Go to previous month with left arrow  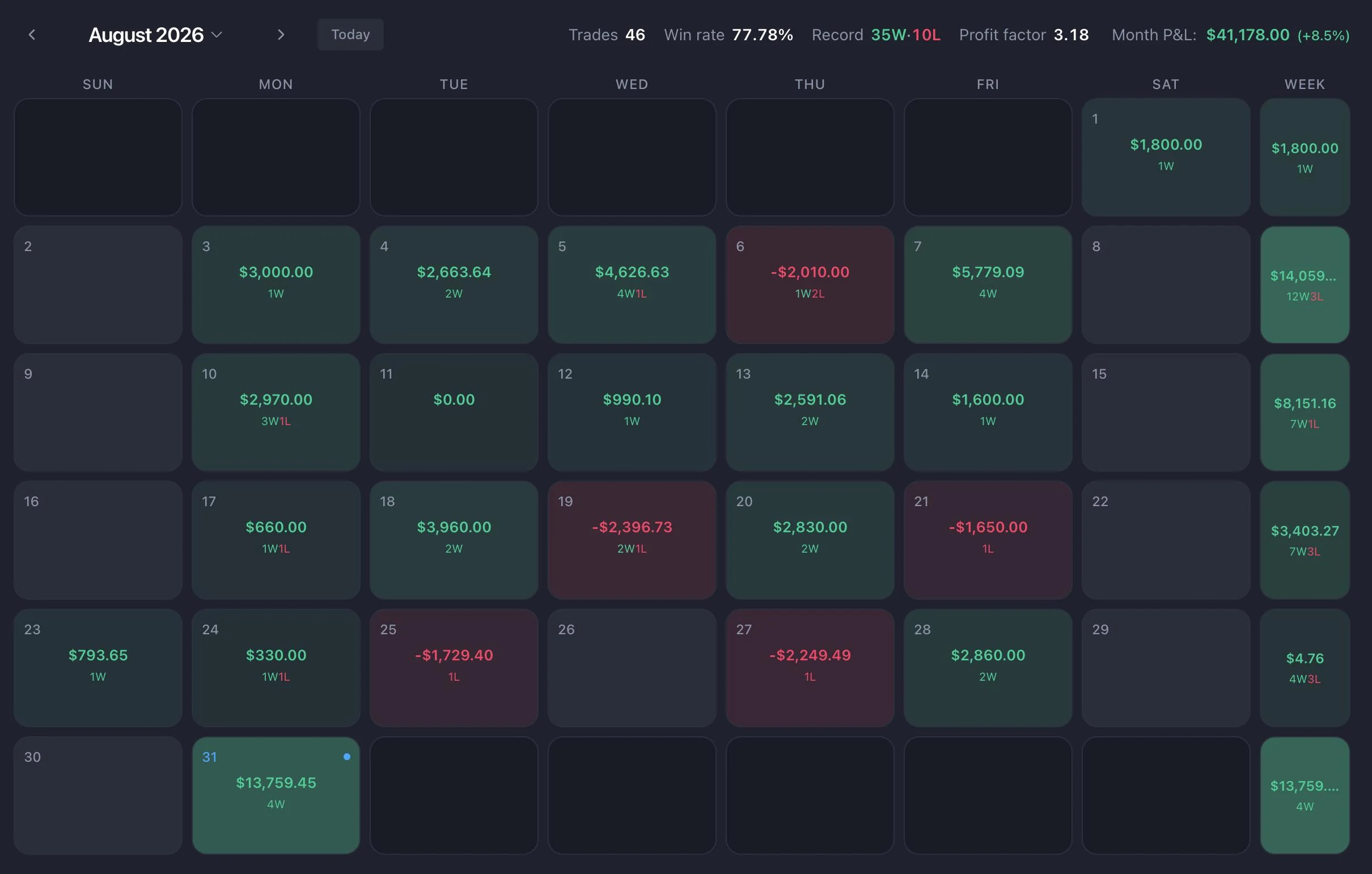[x=32, y=35]
